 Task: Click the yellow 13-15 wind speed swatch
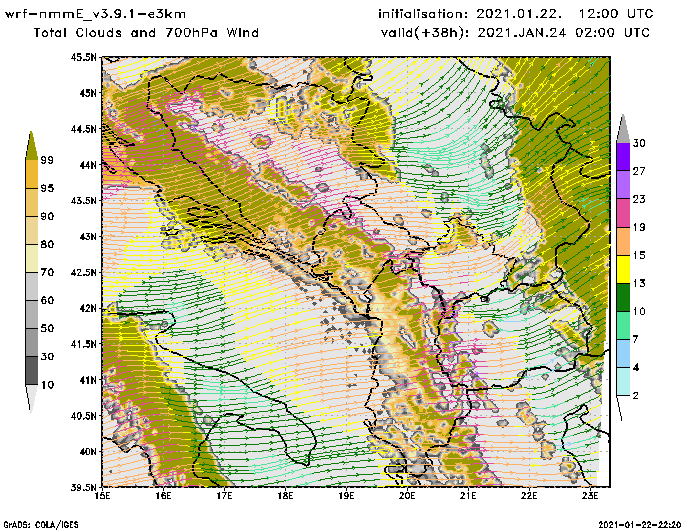click(x=623, y=269)
